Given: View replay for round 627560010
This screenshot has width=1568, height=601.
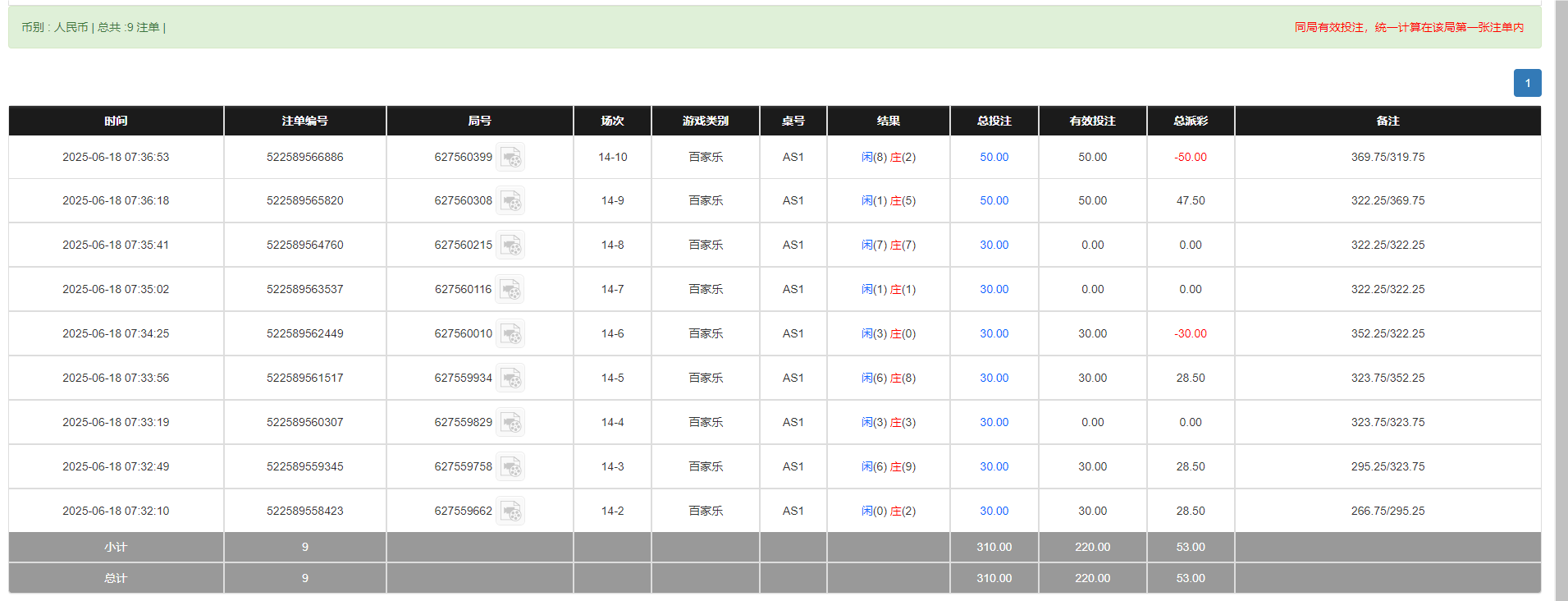Looking at the screenshot, I should click(x=510, y=334).
